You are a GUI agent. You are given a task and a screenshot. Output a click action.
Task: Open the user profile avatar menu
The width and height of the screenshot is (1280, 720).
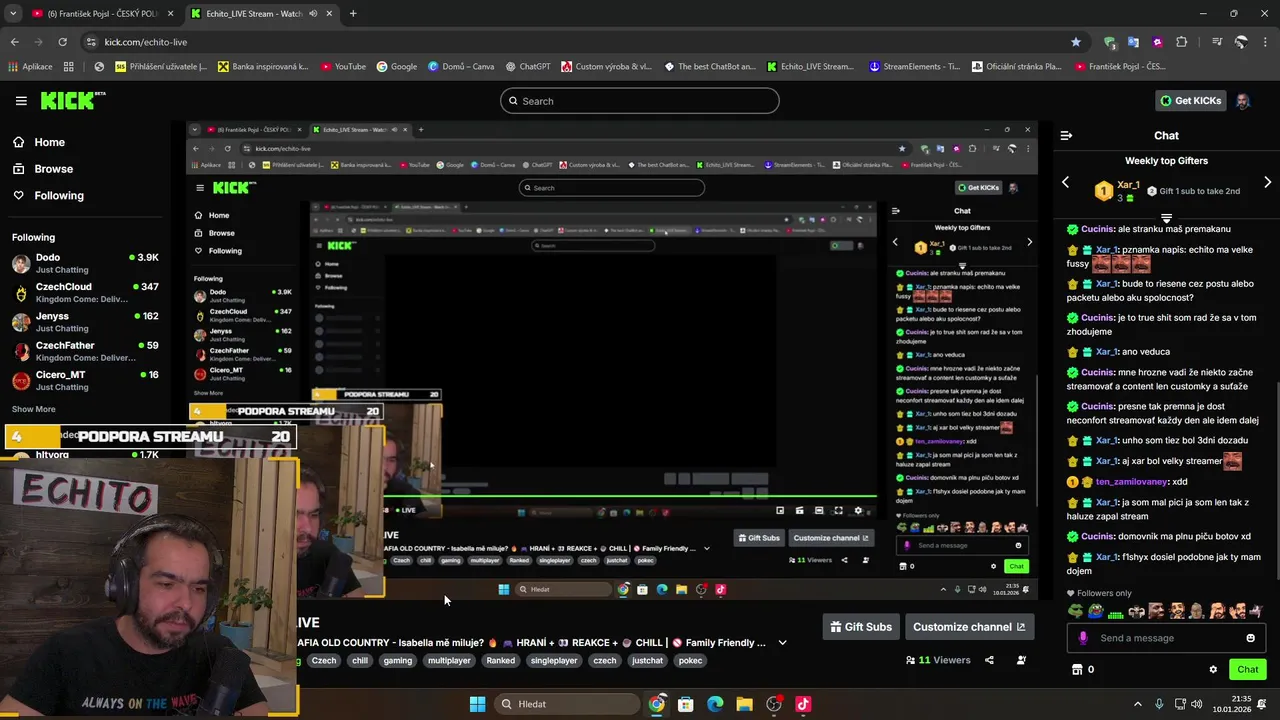point(1242,101)
